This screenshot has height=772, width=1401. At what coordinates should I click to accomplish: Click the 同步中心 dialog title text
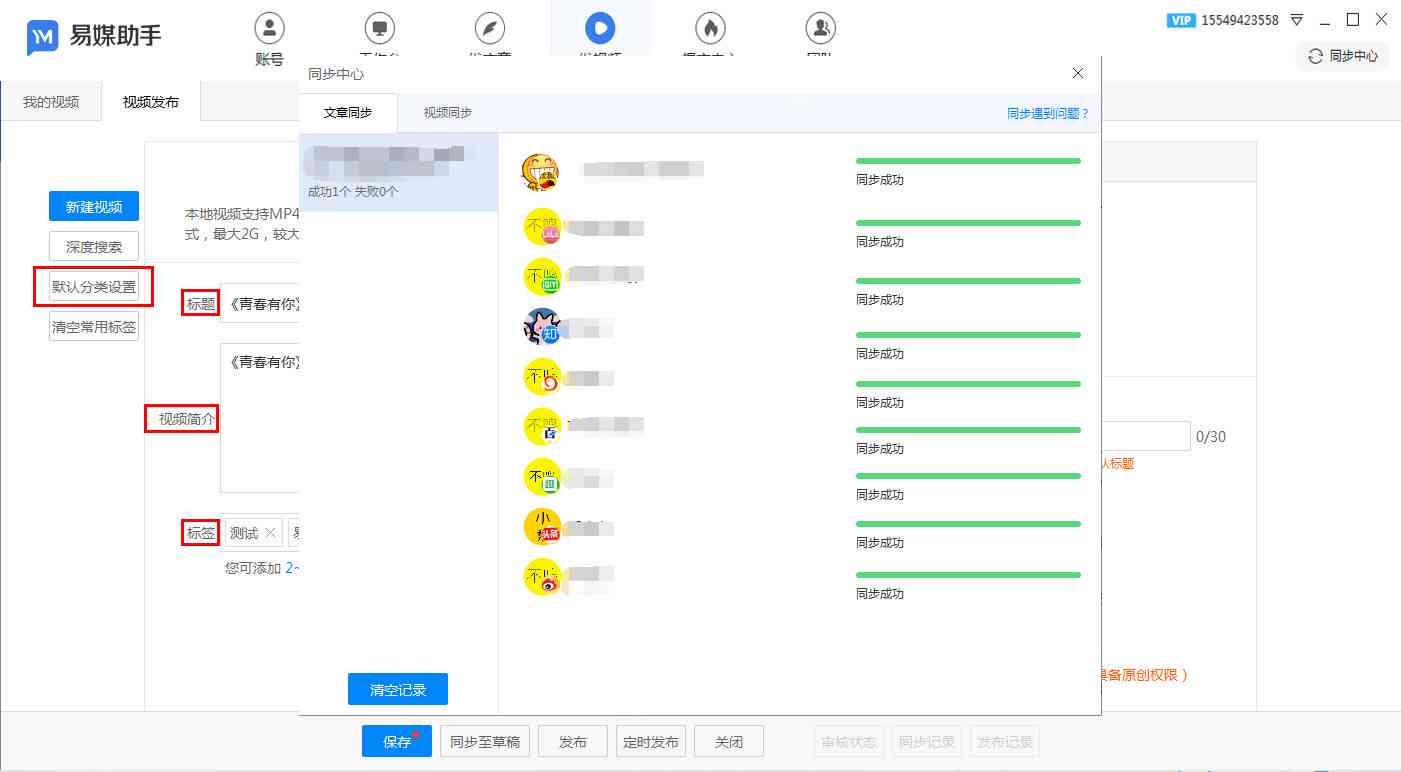pos(336,74)
